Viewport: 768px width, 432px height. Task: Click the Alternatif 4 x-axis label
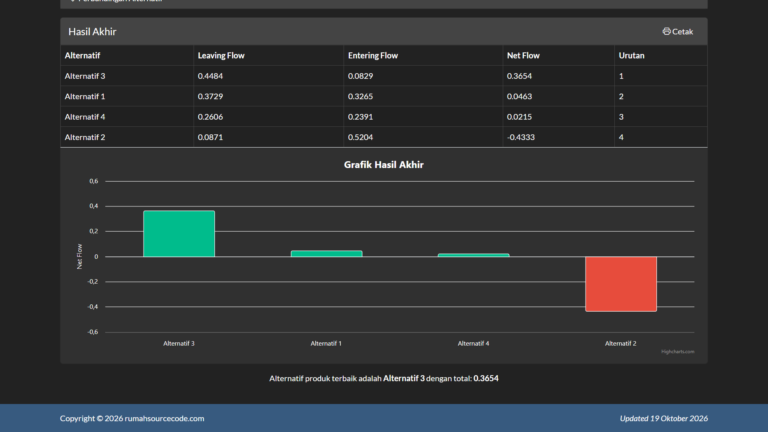click(x=473, y=343)
